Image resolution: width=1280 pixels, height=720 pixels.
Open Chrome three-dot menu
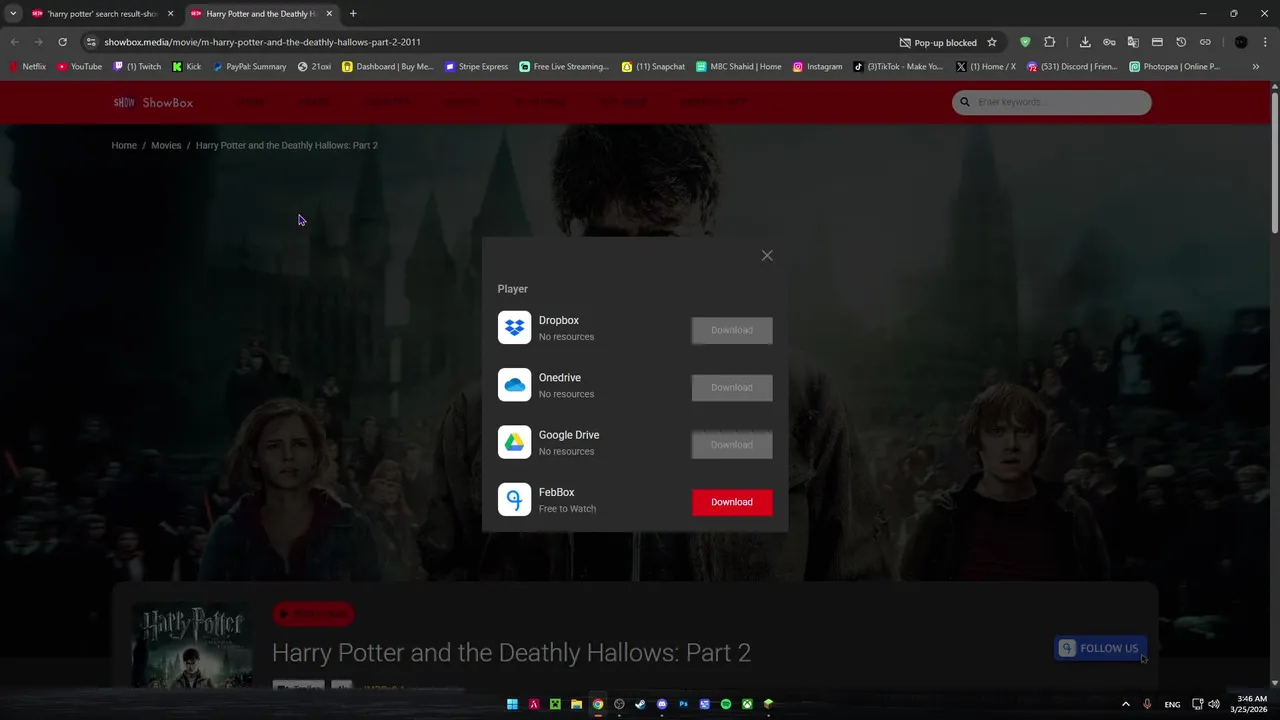click(1265, 42)
